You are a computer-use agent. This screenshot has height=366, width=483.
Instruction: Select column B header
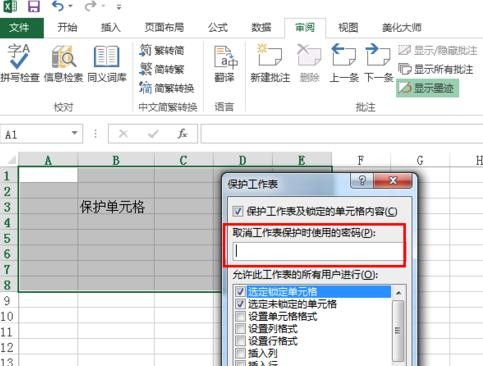coord(116,160)
